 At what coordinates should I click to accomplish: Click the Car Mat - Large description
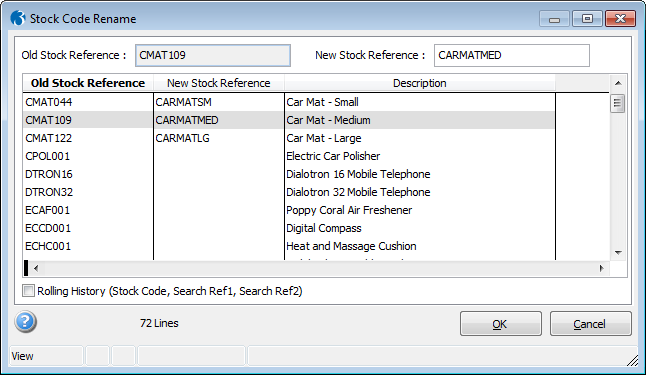click(x=323, y=138)
